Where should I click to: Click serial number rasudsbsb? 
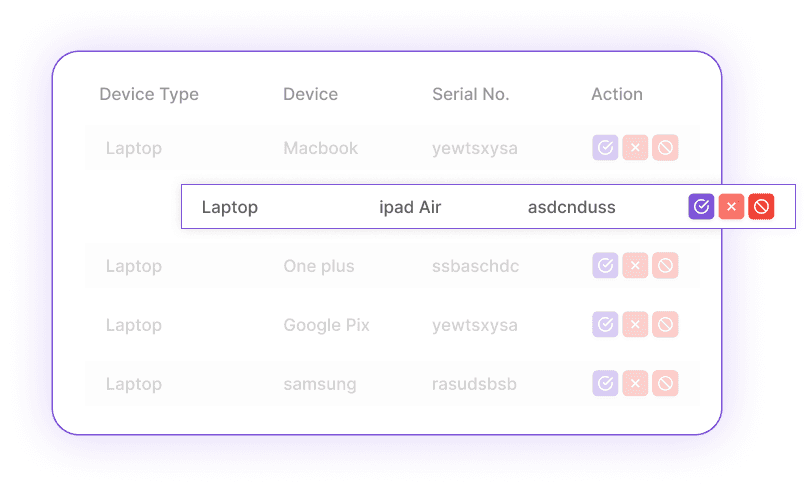click(474, 384)
